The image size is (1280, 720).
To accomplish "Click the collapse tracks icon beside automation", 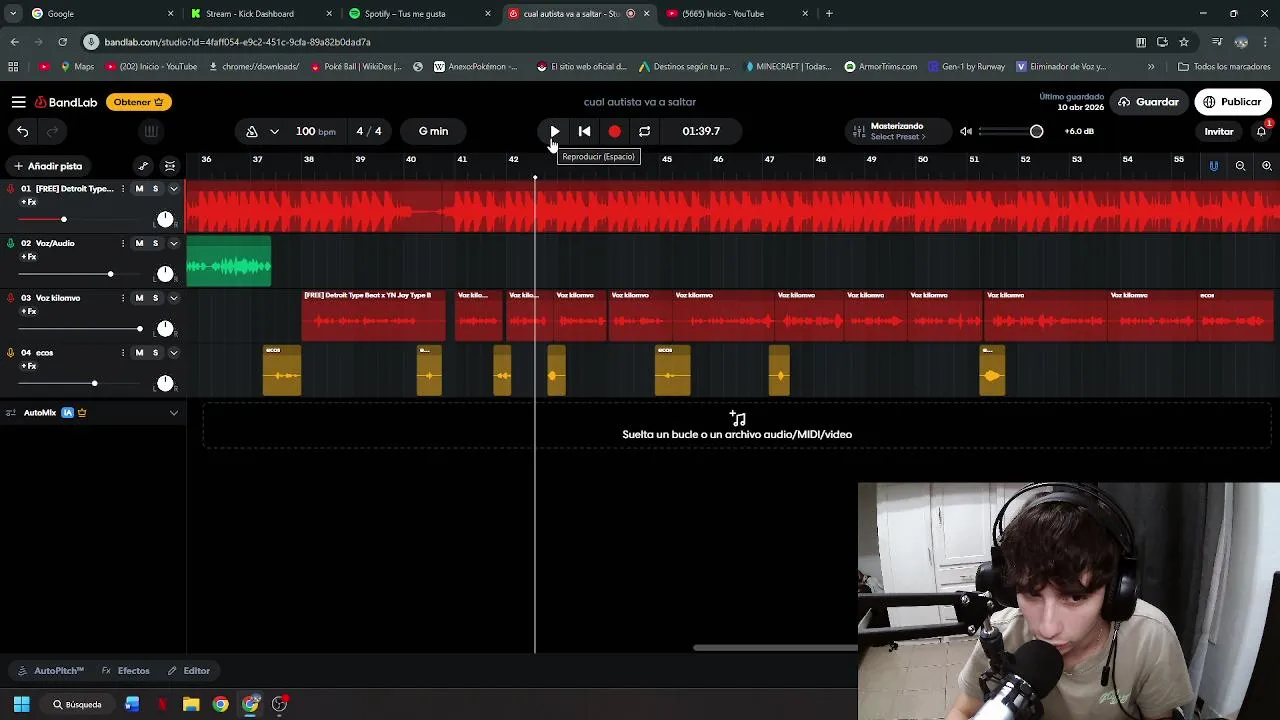I will [x=170, y=166].
